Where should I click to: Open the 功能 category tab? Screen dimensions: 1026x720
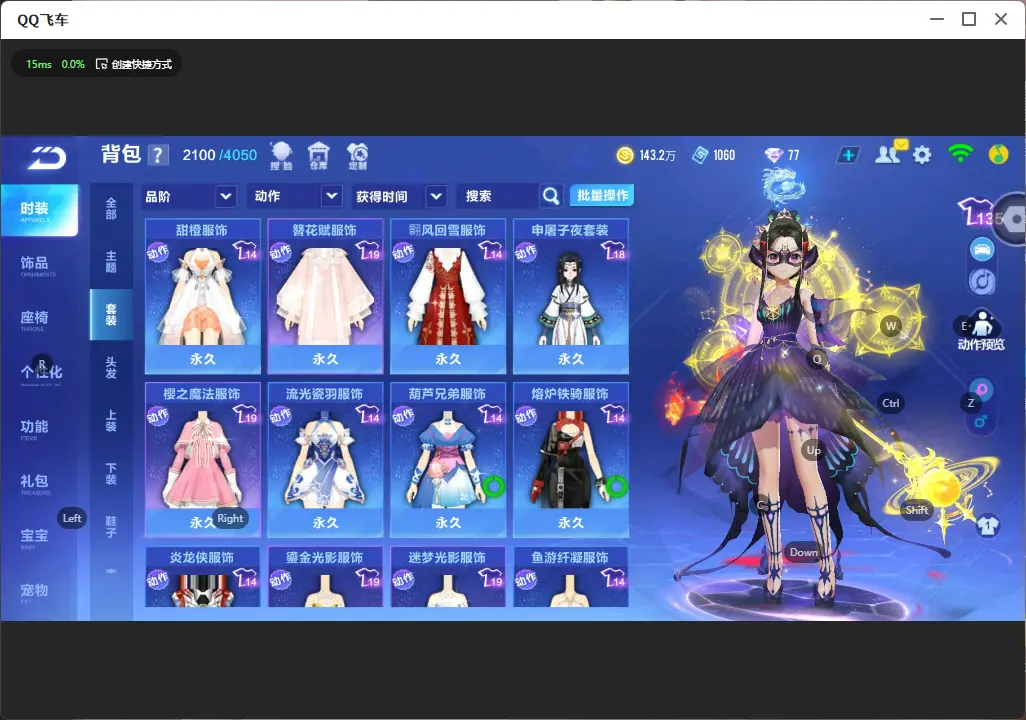[34, 428]
